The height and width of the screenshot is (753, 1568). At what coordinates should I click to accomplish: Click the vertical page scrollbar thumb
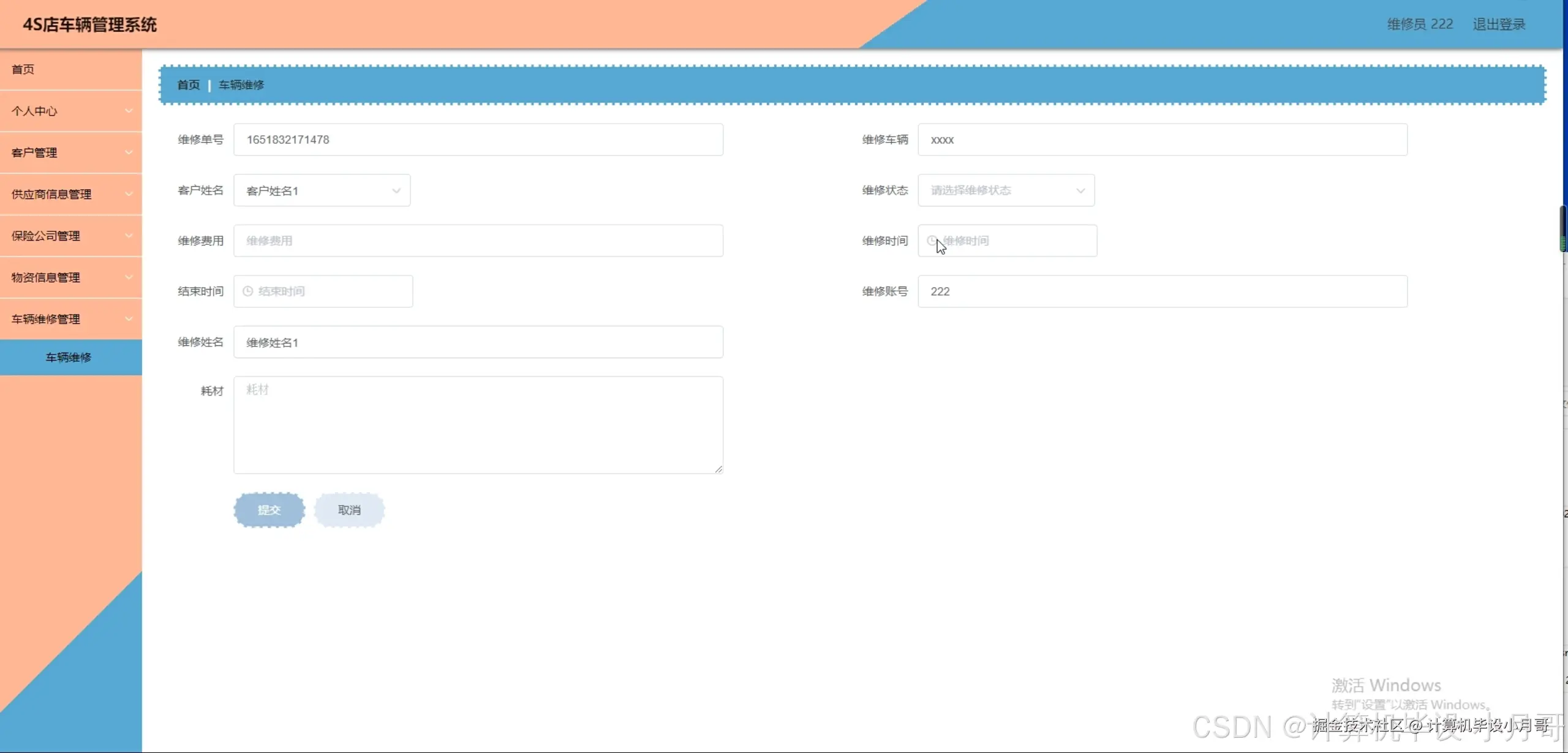pyautogui.click(x=1563, y=229)
